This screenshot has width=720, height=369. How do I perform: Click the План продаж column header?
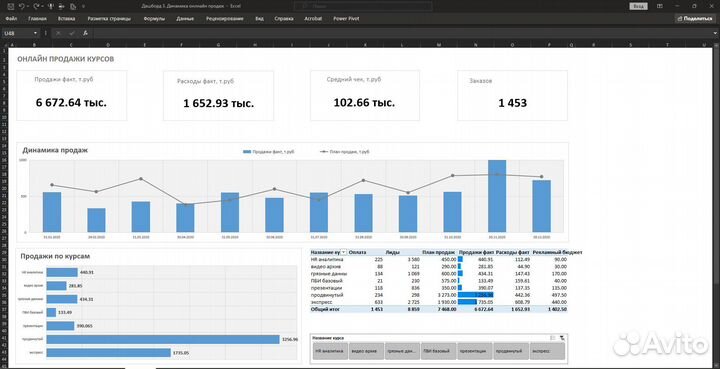click(439, 252)
